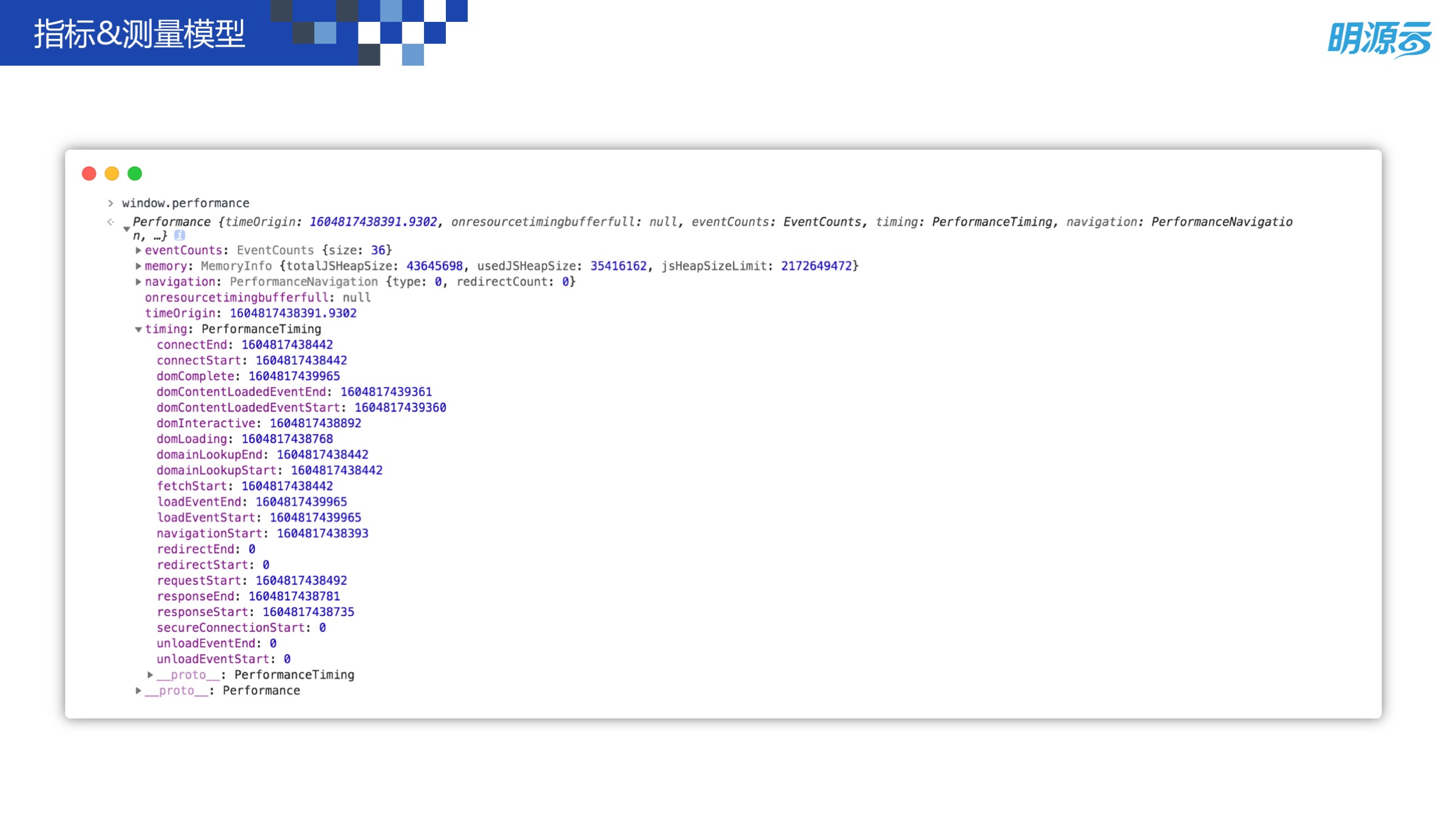The height and width of the screenshot is (820, 1456).
Task: Click the jsHeapSizeLimit value 2172649472
Action: pyautogui.click(x=817, y=266)
